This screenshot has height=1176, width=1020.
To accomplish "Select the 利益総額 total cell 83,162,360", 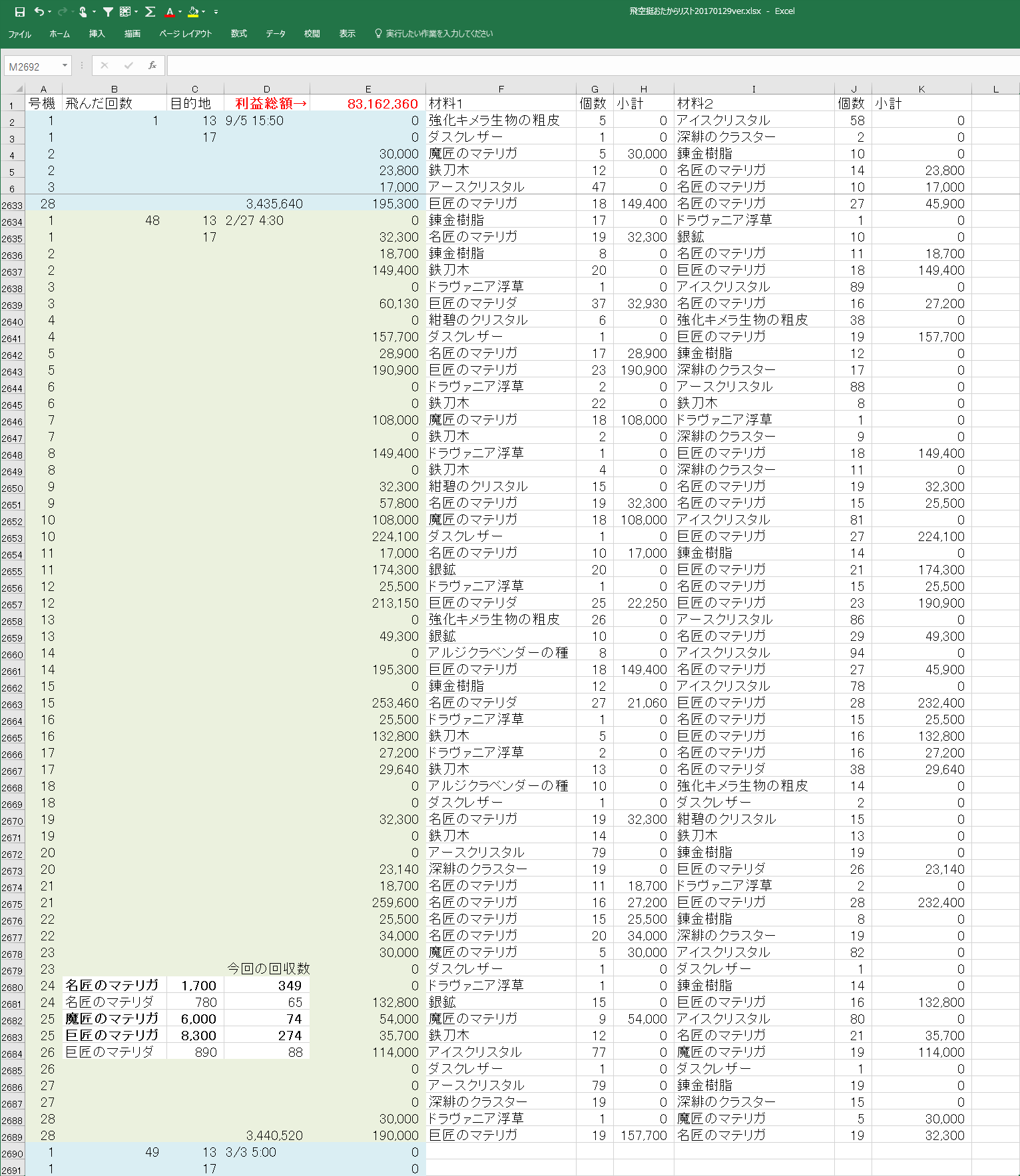I will 368,104.
